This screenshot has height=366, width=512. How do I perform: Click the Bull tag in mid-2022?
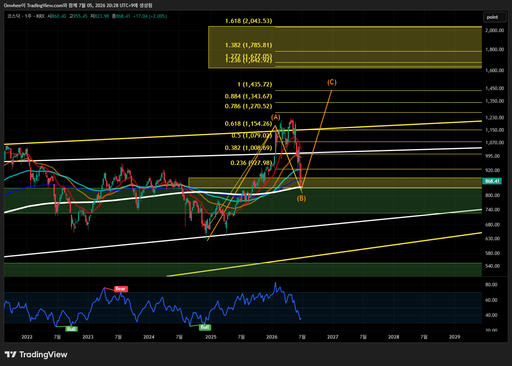pos(71,329)
